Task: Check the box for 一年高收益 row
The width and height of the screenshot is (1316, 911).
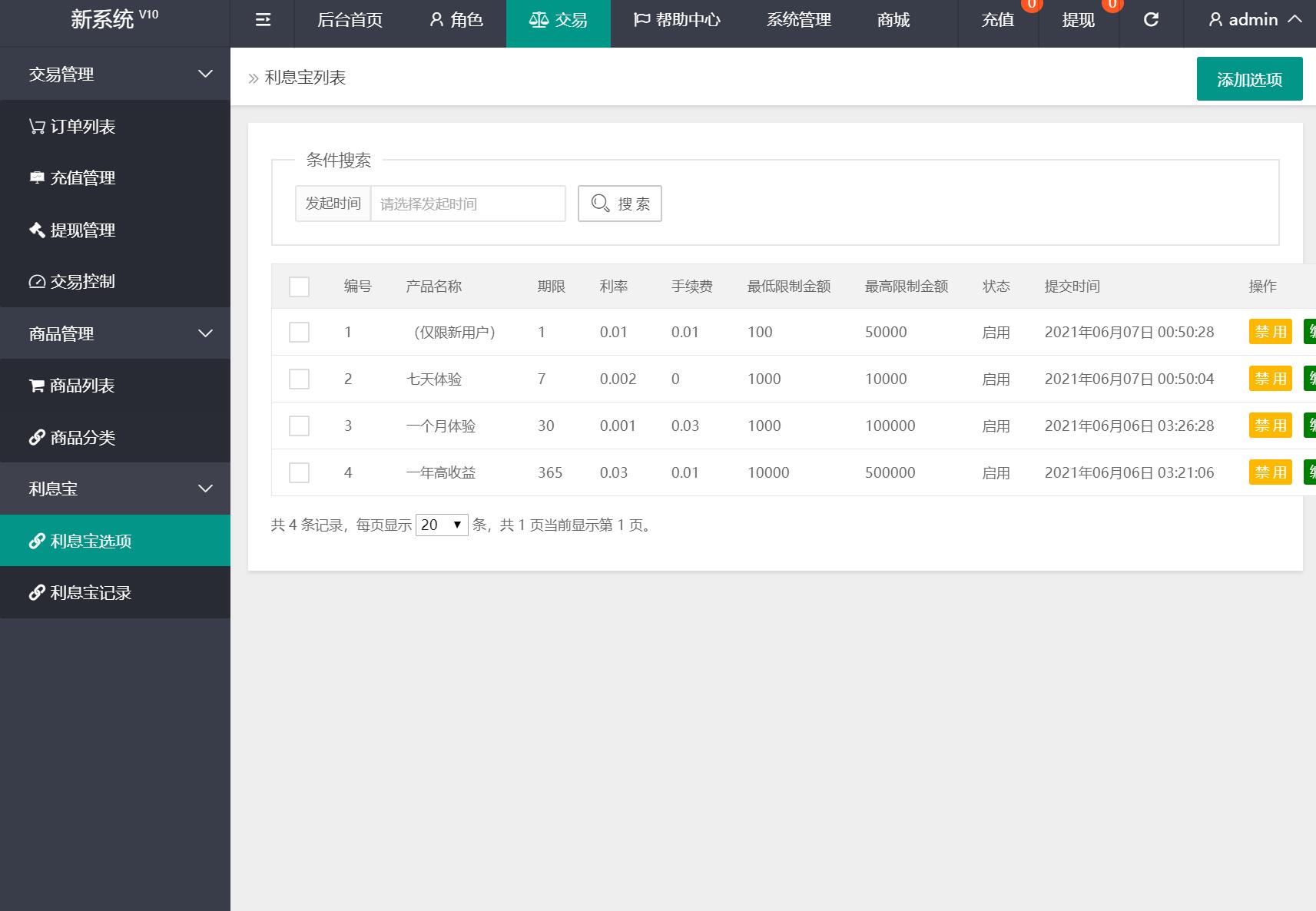Action: tap(299, 472)
